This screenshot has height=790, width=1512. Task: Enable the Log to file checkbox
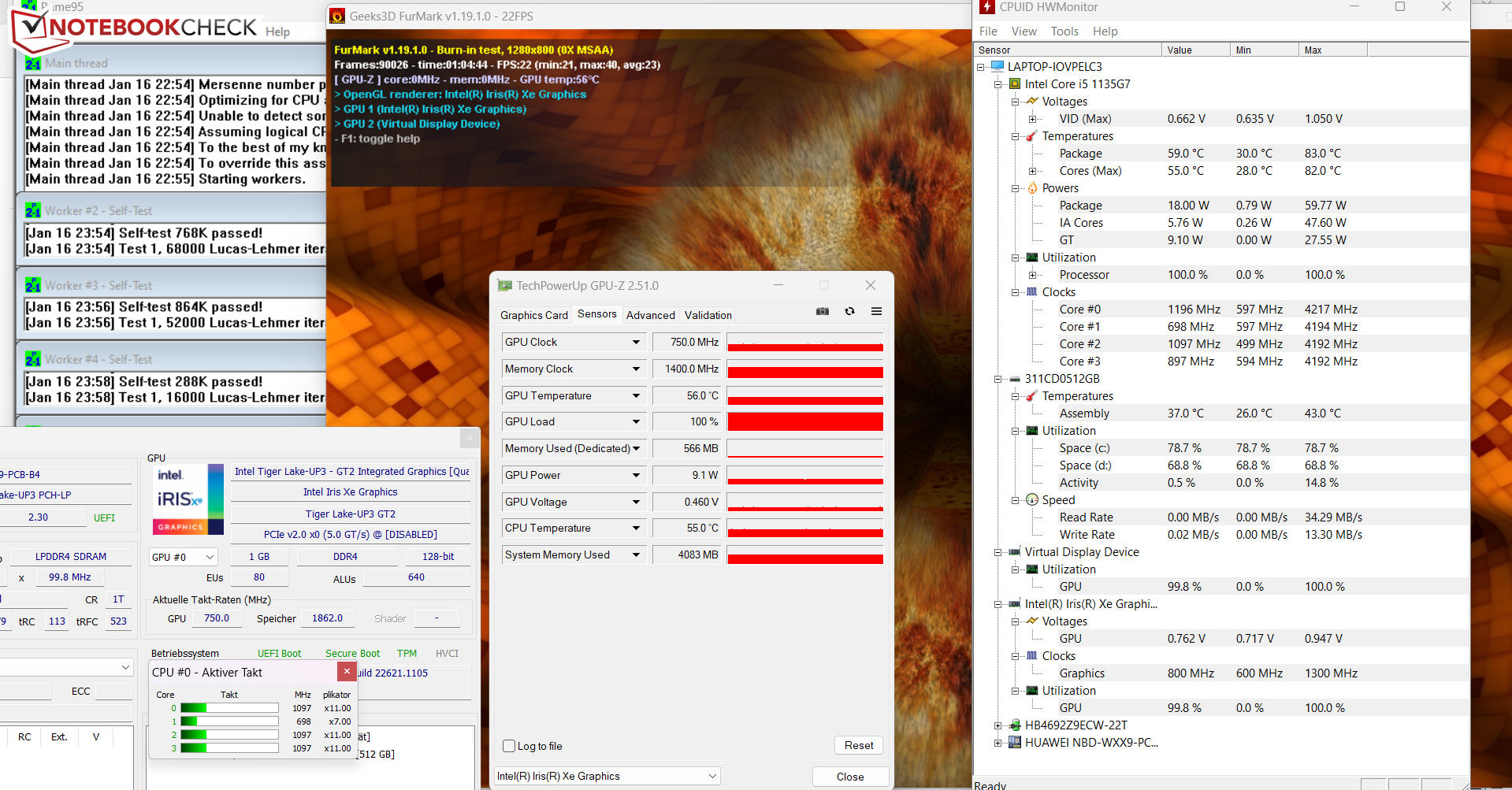click(x=509, y=746)
